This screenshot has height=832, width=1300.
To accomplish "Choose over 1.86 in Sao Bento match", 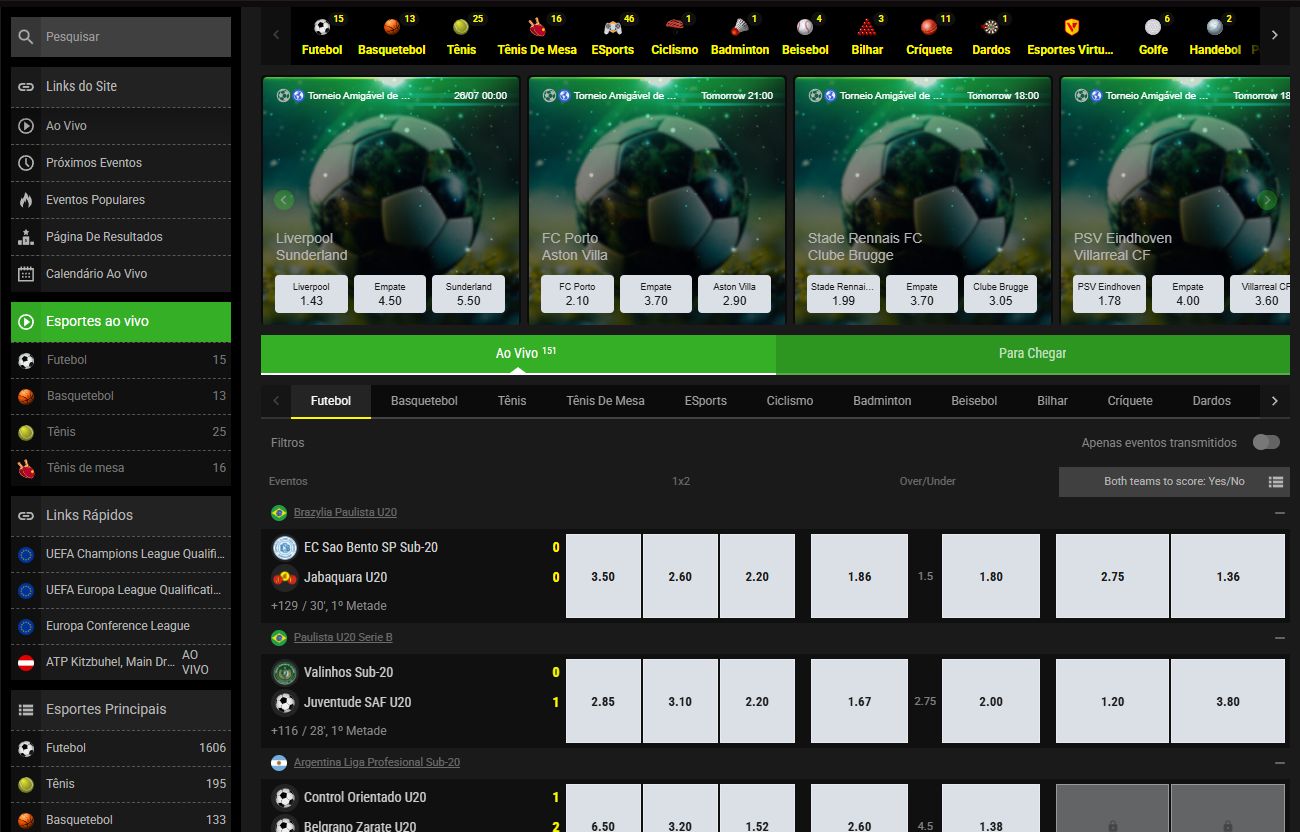I will click(x=859, y=576).
